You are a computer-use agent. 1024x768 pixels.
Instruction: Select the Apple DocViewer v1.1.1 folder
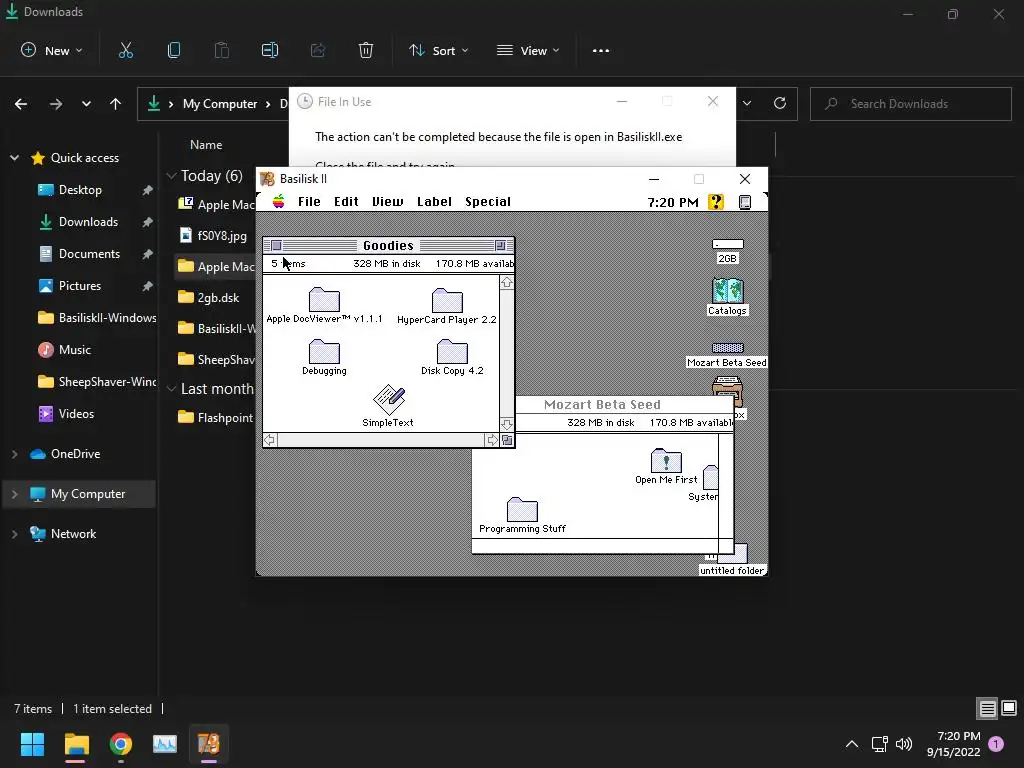pos(324,305)
